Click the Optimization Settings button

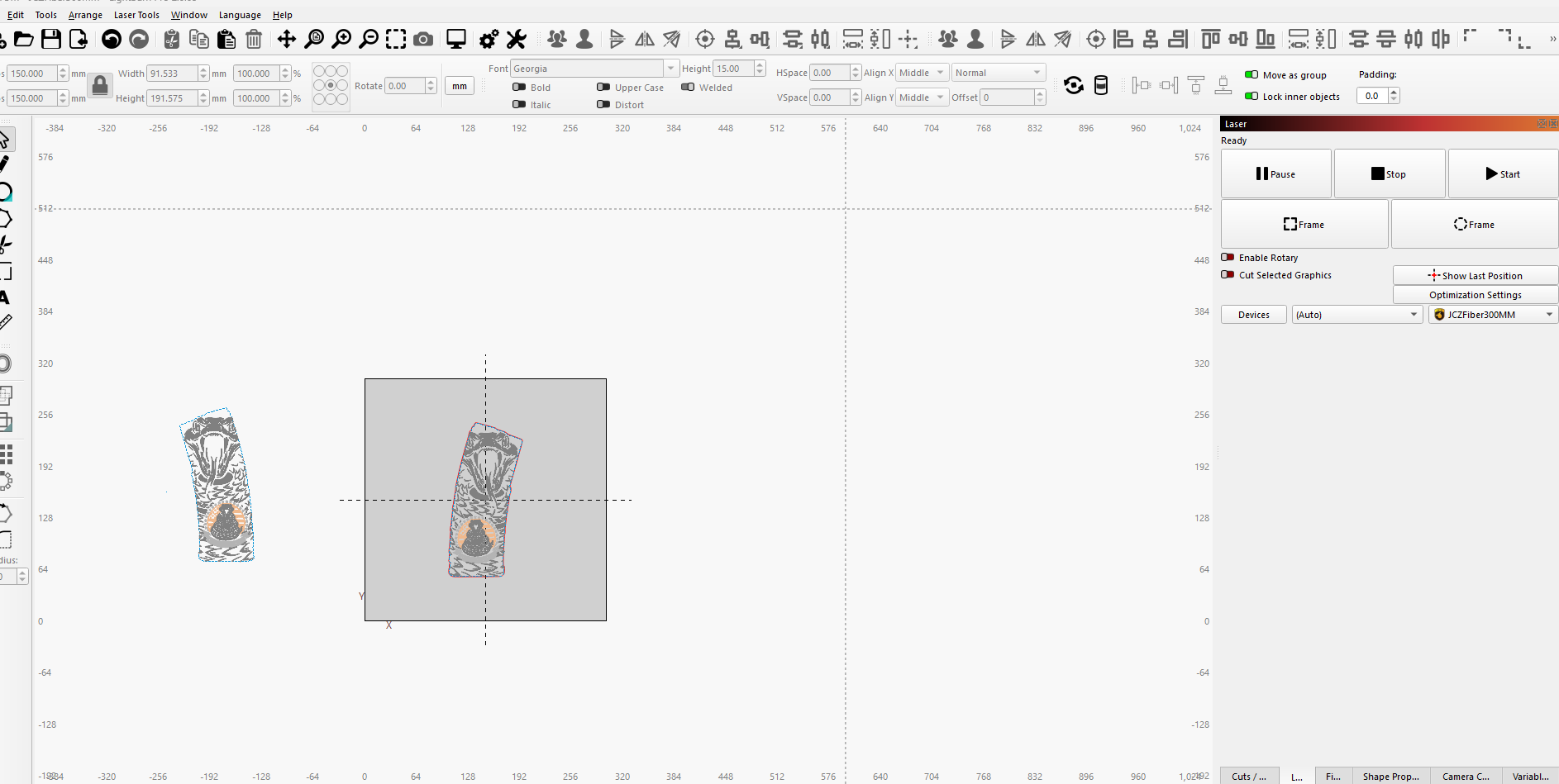click(1475, 295)
